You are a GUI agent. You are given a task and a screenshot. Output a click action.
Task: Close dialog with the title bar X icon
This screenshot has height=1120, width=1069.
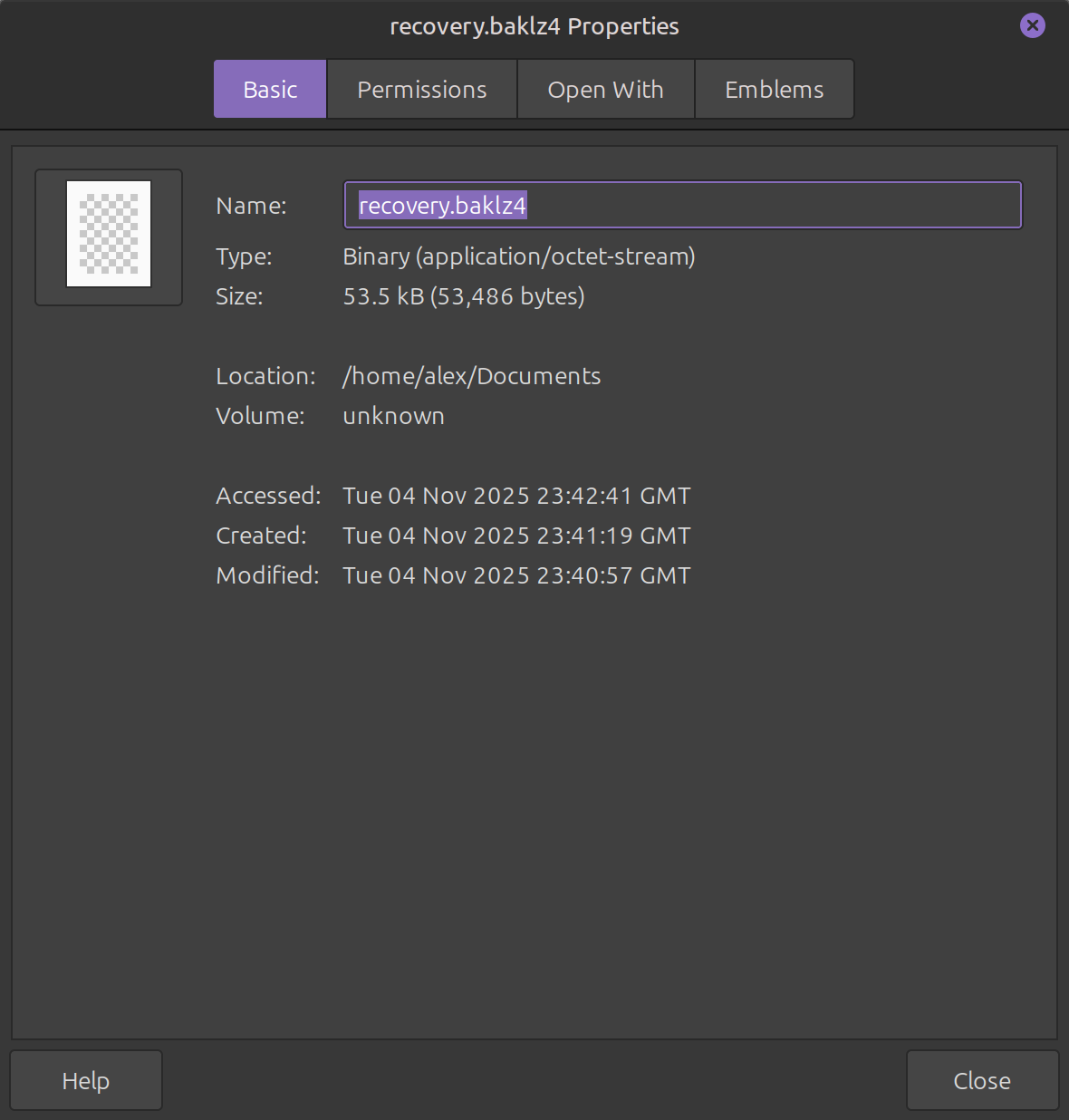(1032, 25)
